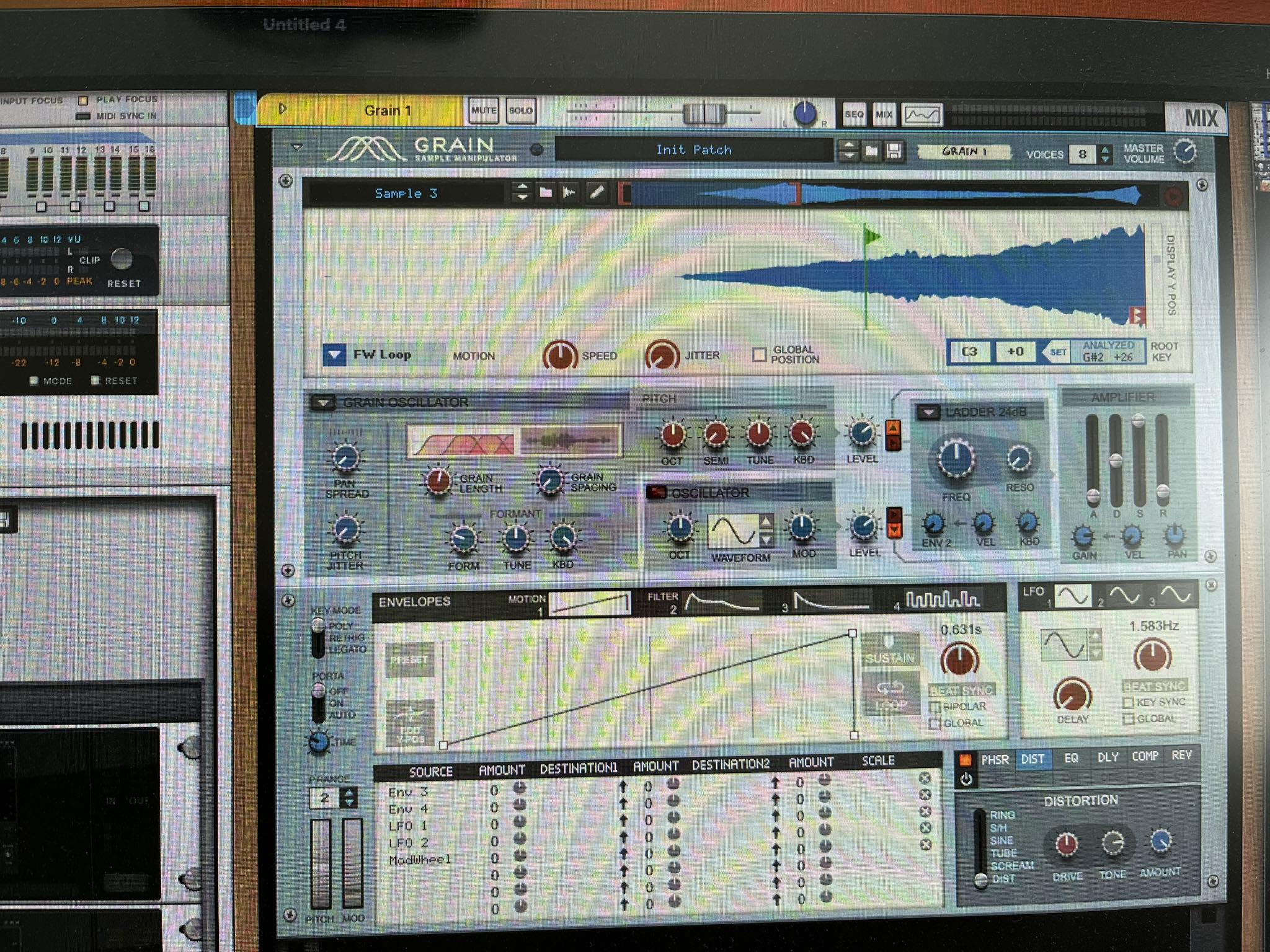Click the amplifier Sustain slider
The height and width of the screenshot is (952, 1270).
1139,422
